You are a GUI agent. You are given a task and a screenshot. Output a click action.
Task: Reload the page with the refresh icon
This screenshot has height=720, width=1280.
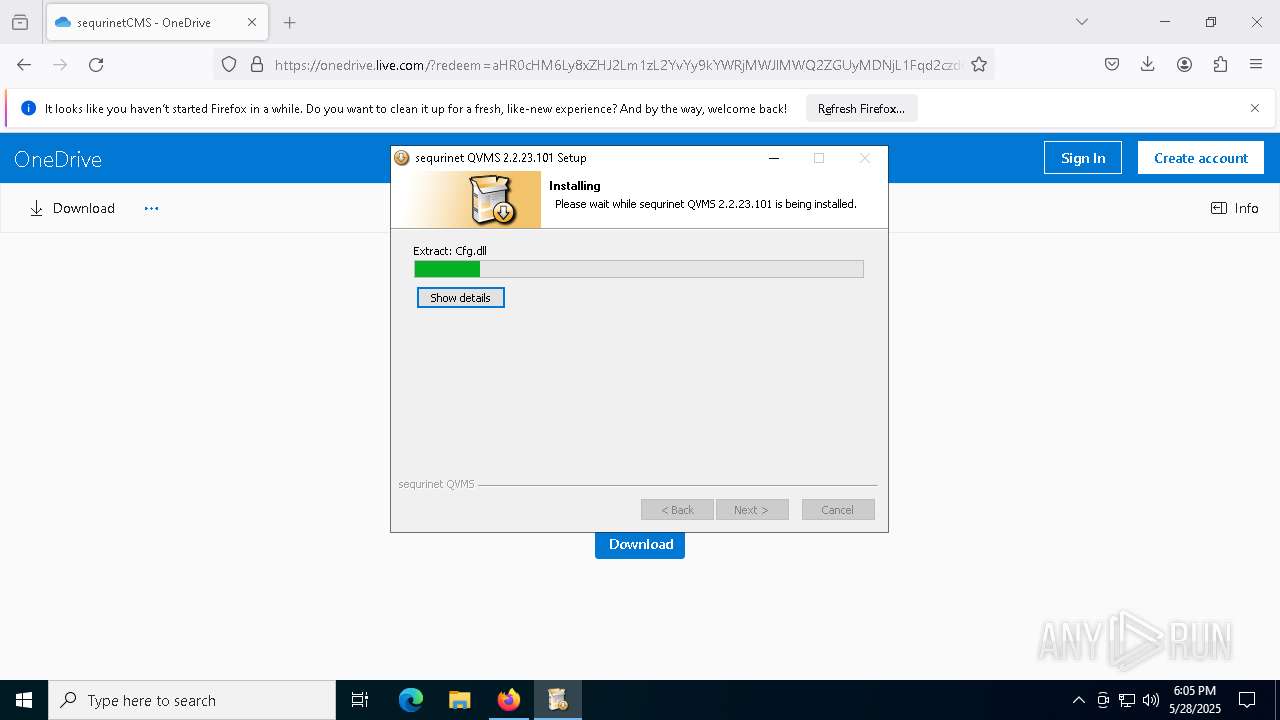[x=96, y=64]
